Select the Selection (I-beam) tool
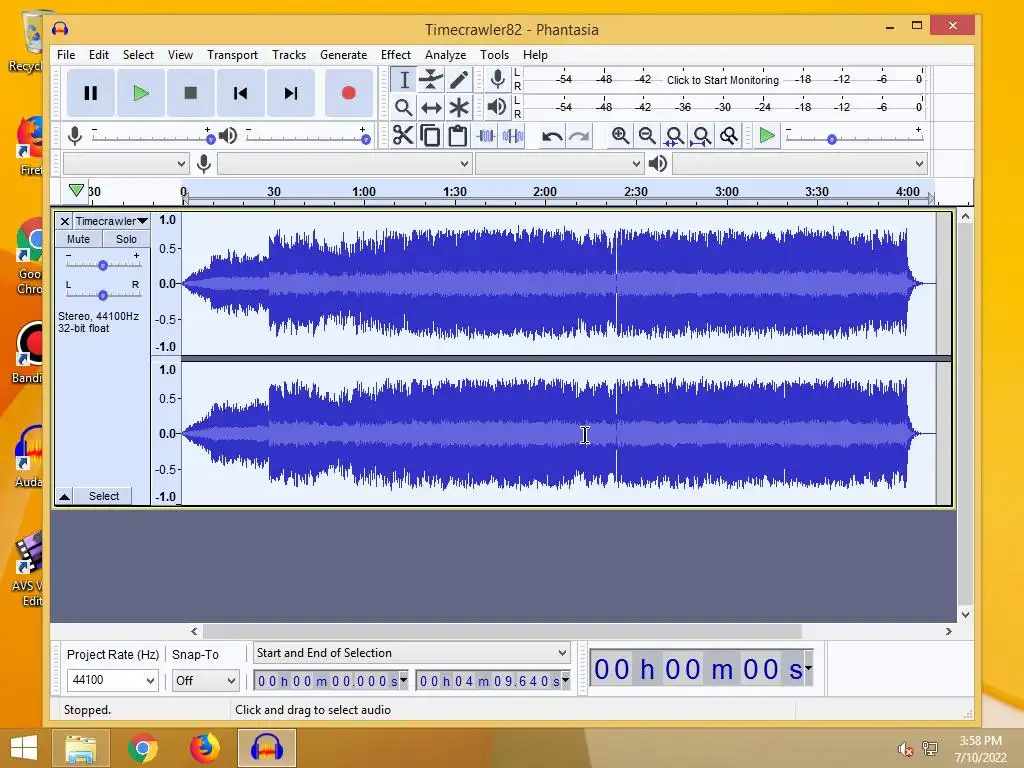1024x768 pixels. (x=404, y=80)
